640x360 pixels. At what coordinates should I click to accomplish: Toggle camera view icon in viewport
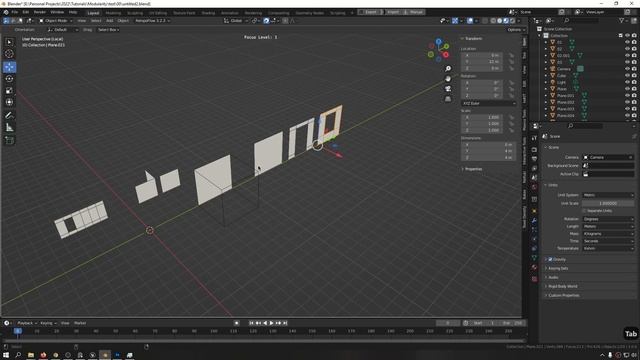tap(448, 89)
